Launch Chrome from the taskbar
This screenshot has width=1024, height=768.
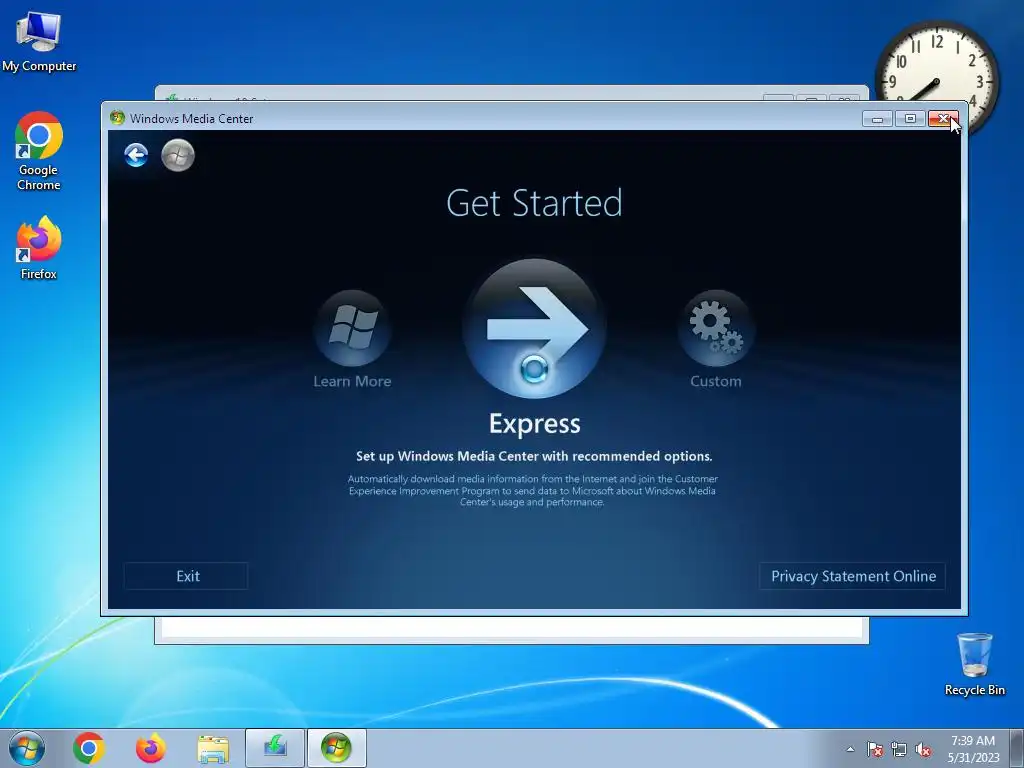89,748
